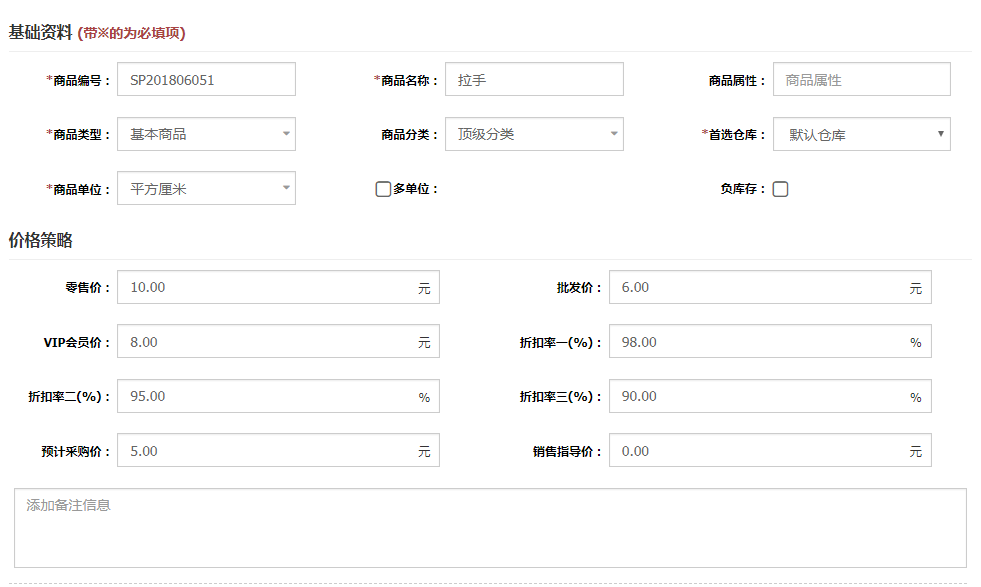
Task: Open the 首选仓库 dropdown
Action: [x=861, y=134]
